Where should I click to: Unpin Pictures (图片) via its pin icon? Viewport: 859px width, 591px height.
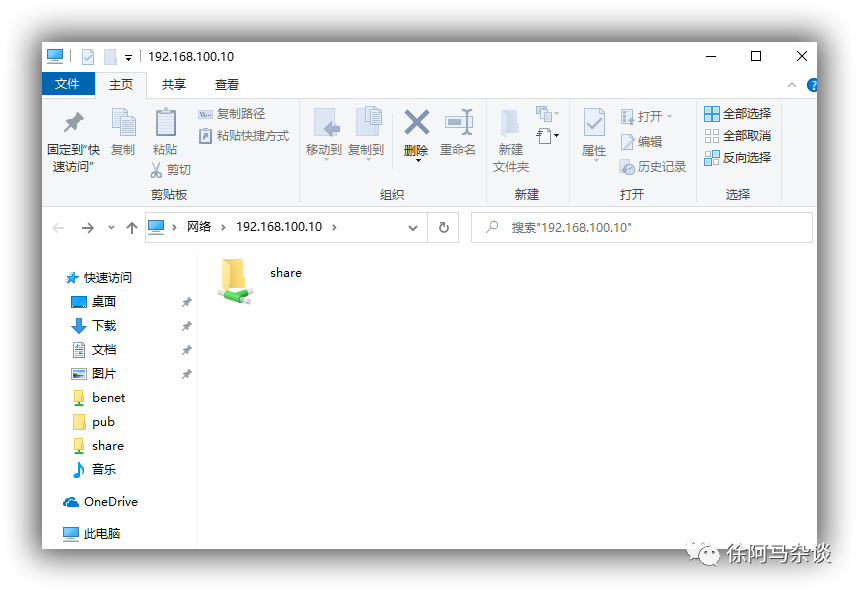click(x=187, y=374)
